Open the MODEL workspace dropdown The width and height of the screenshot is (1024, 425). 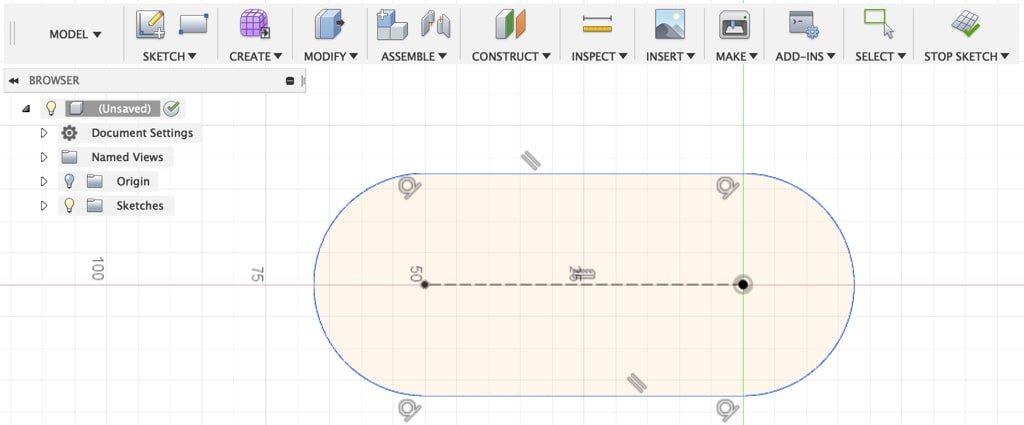pos(75,35)
